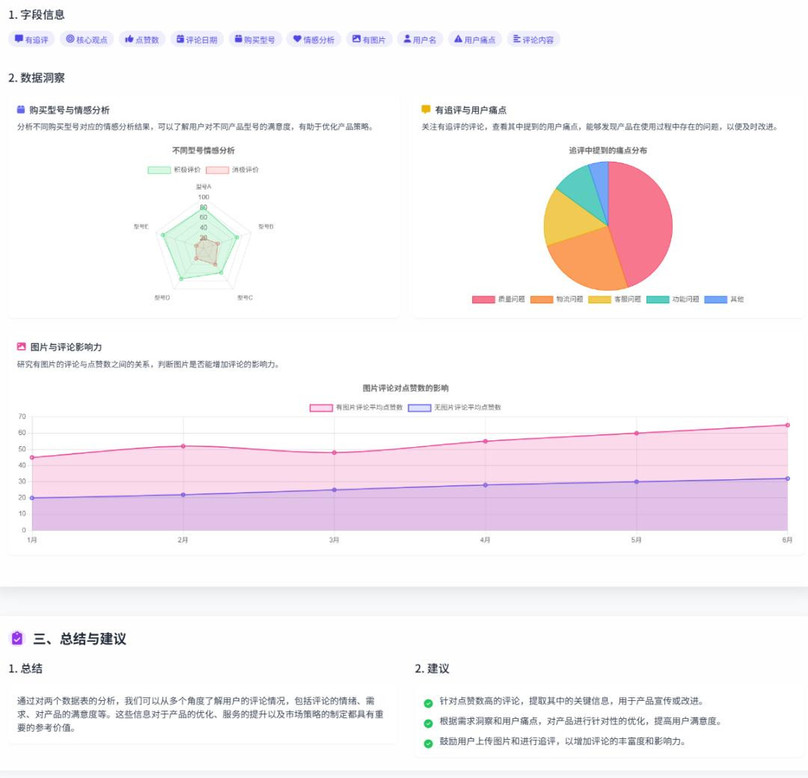
Task: Click the green check next to 针对点赞数高的评论
Action: pos(428,703)
